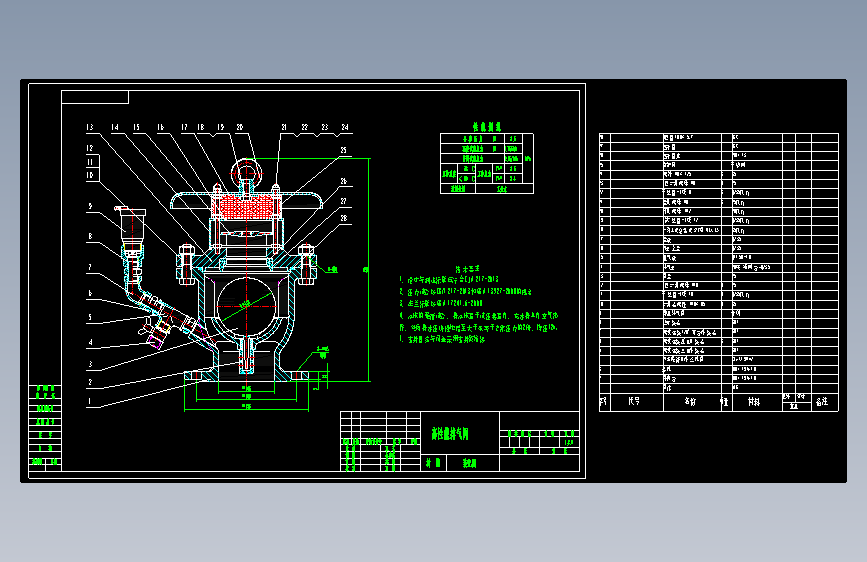The width and height of the screenshot is (867, 562).
Task: Click part callout number 23
Action: 325,127
